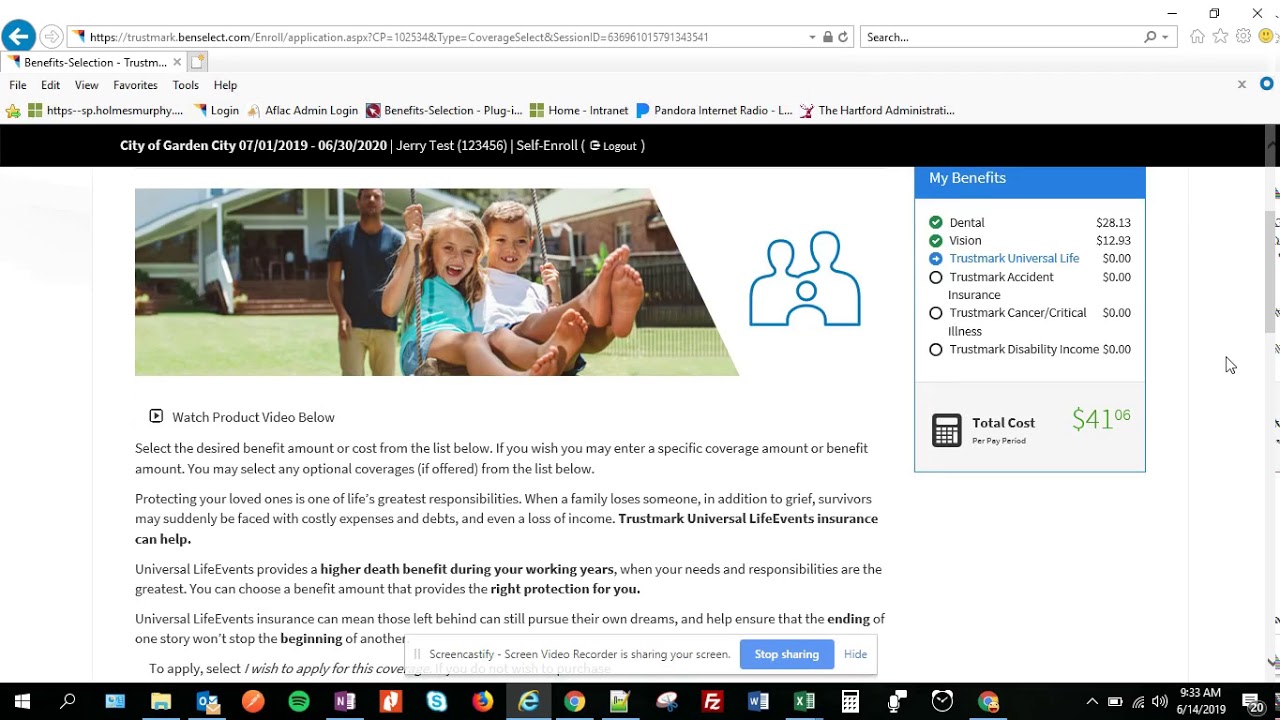Click the Total Cost calculator icon
The height and width of the screenshot is (720, 1280).
[x=946, y=430]
